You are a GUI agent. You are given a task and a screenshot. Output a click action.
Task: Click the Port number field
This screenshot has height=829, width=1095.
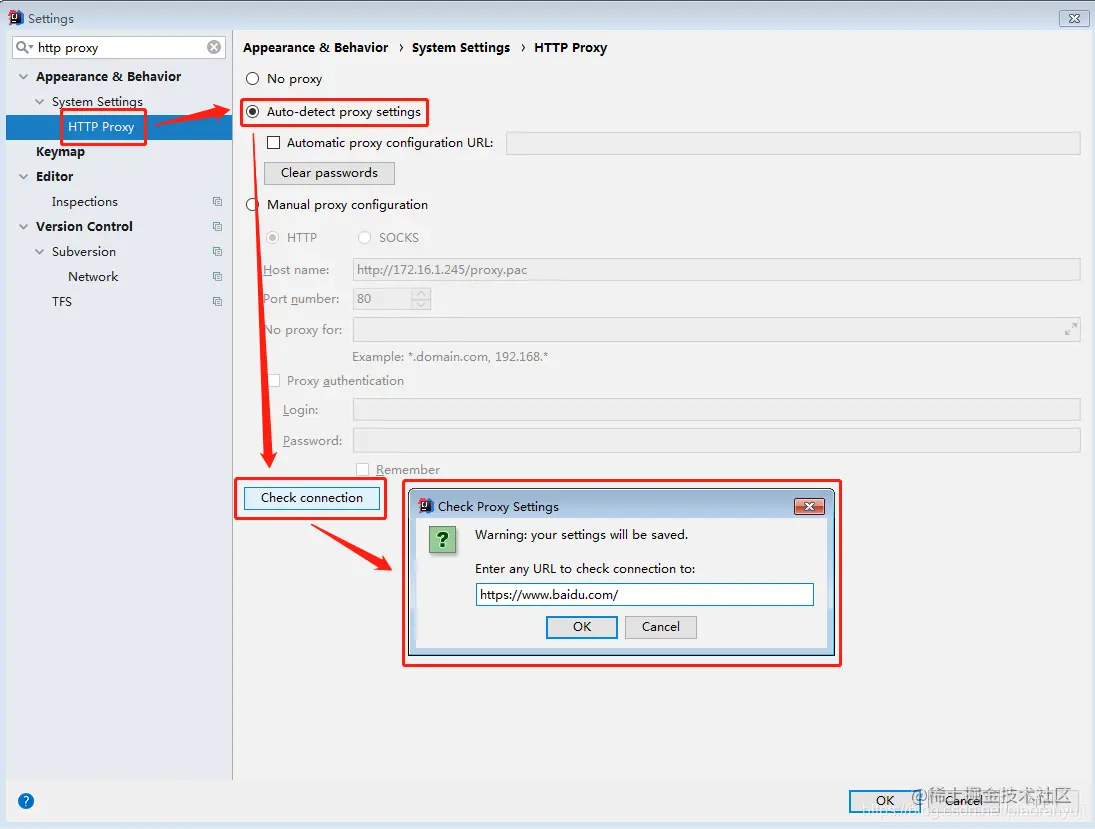(x=383, y=299)
